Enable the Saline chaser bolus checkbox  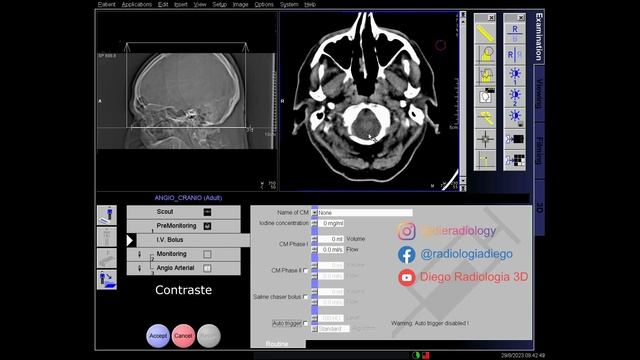[x=305, y=297]
